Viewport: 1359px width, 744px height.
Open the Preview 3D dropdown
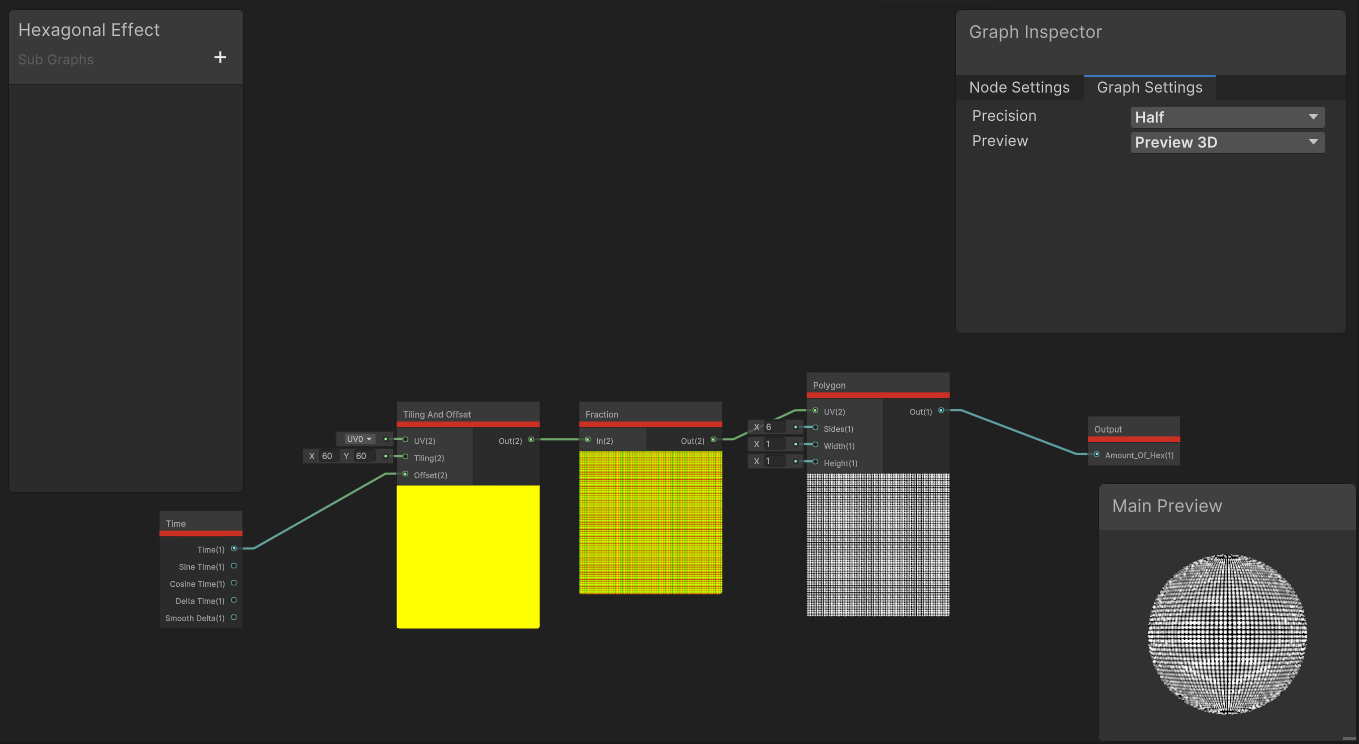point(1227,141)
